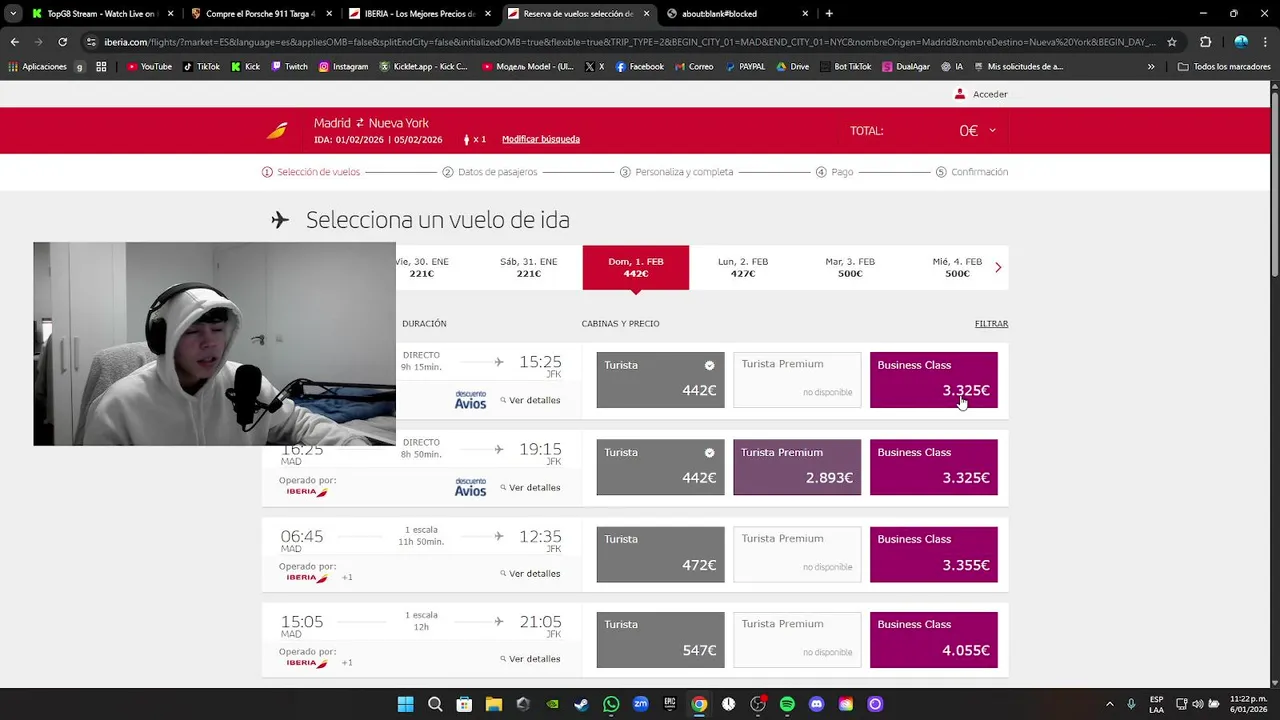Open the Todos los marcadores folder
Screen dimensions: 1280x720
point(1225,67)
